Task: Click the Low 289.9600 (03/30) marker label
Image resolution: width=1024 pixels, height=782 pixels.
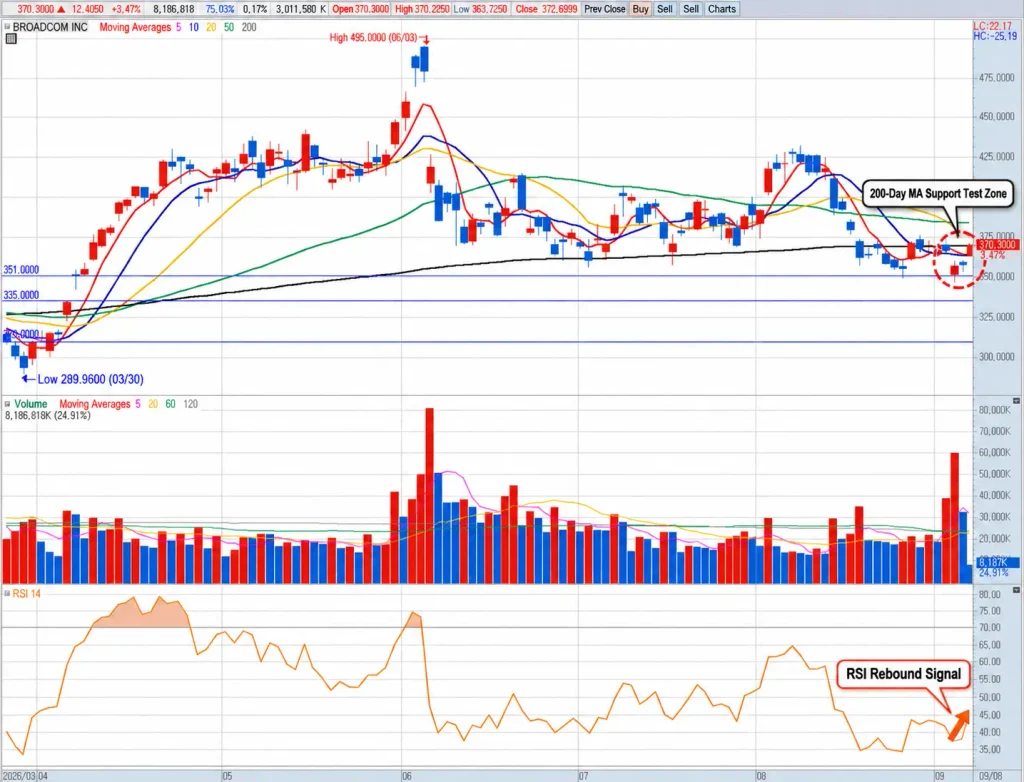Action: (x=90, y=379)
